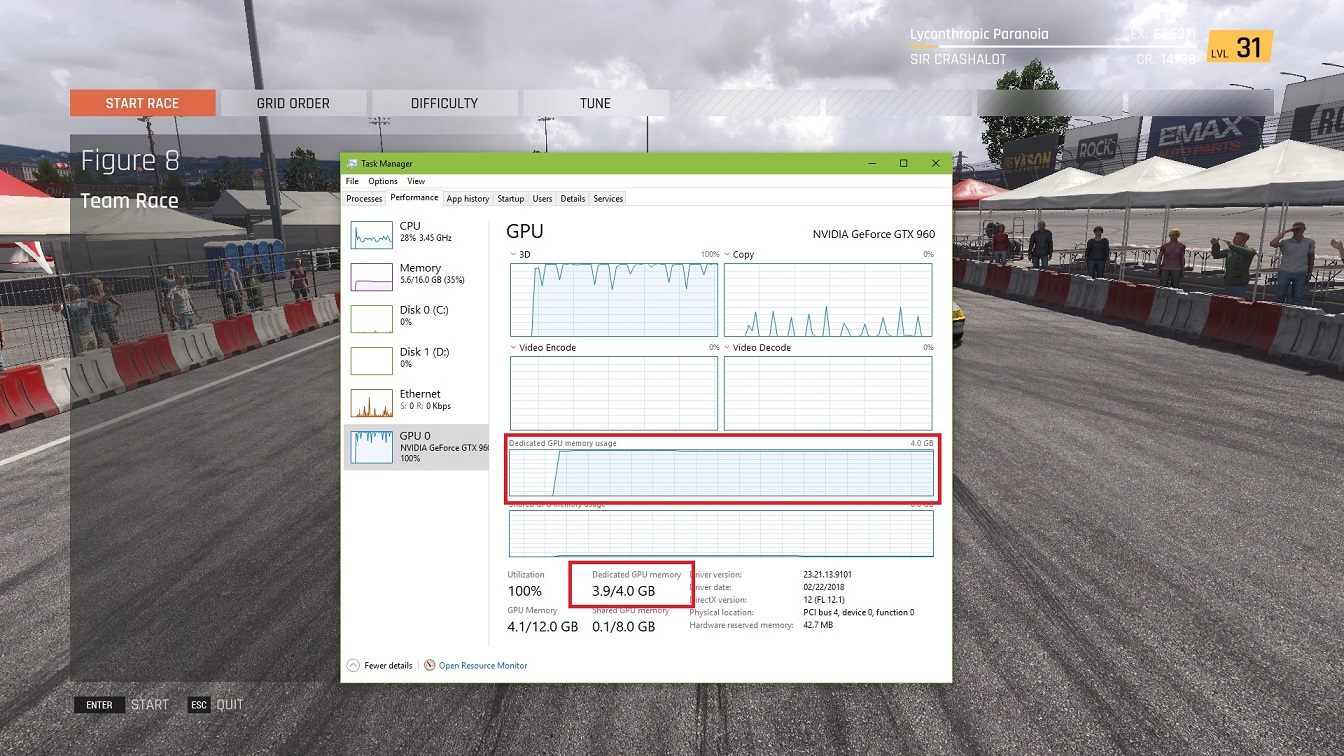The height and width of the screenshot is (756, 1344).
Task: Click the NVIDIA GeForce GTX 960 heading
Action: coord(874,234)
